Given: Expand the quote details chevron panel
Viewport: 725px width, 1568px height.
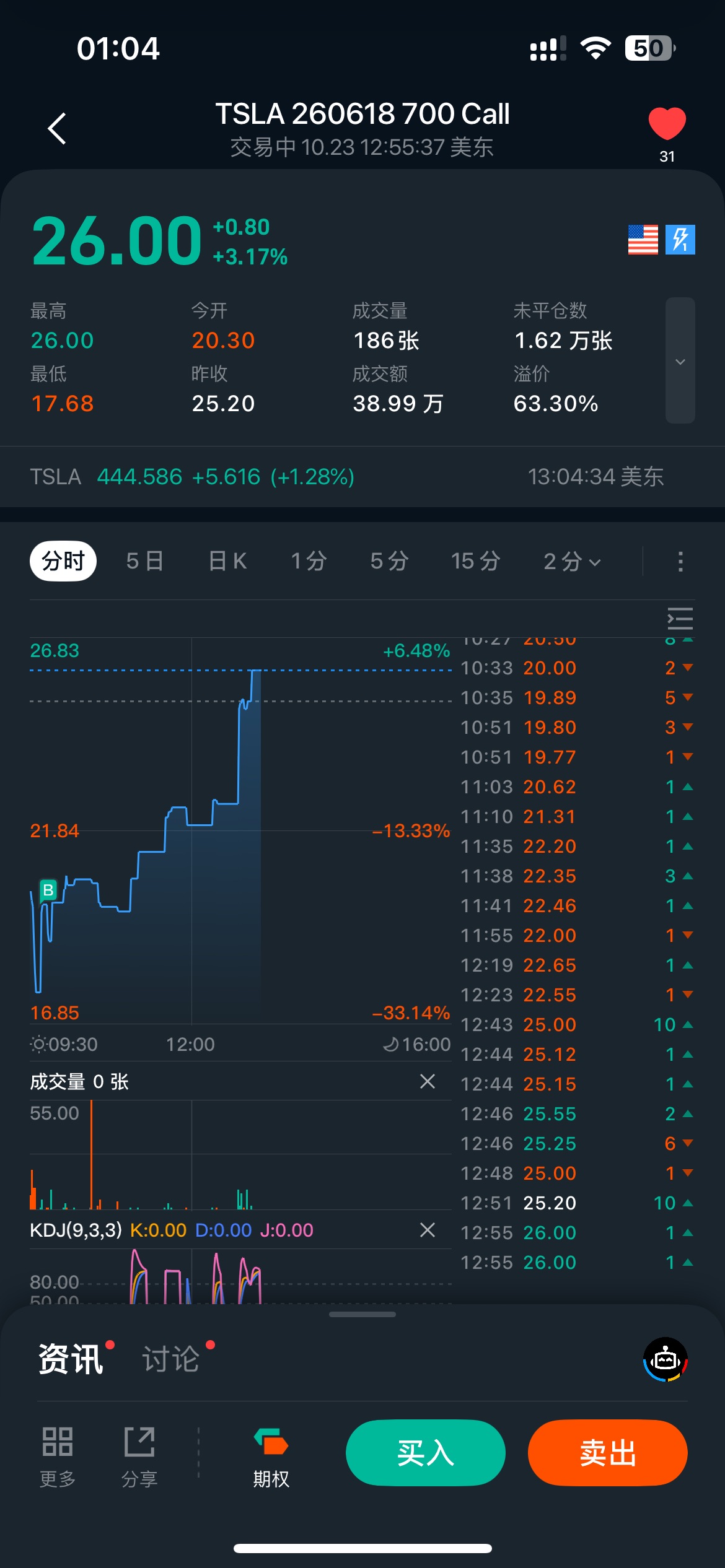Looking at the screenshot, I should (x=680, y=361).
